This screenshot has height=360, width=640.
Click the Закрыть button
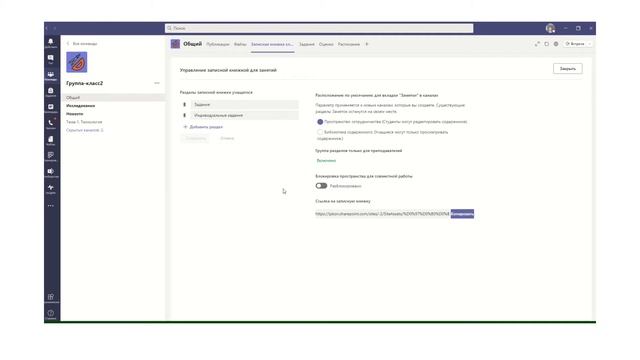point(568,69)
